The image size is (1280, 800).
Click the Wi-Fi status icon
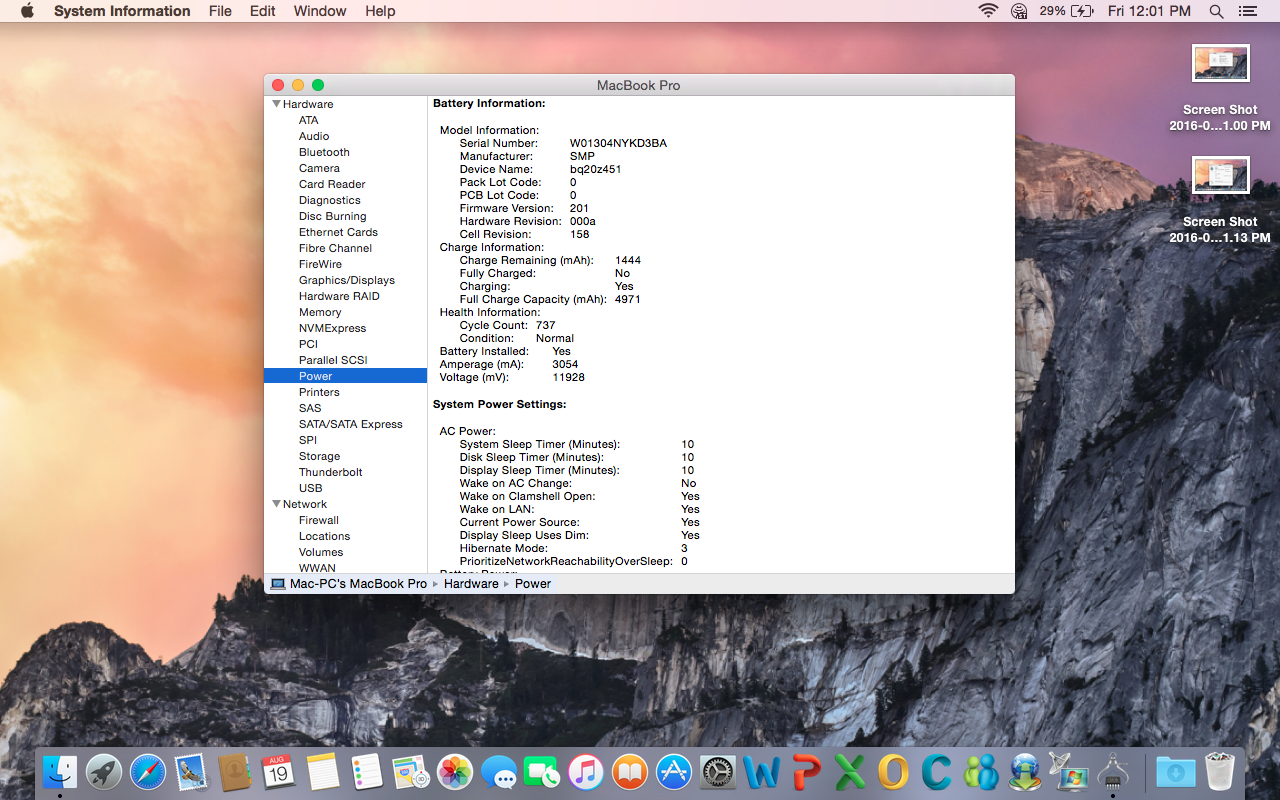click(x=988, y=11)
